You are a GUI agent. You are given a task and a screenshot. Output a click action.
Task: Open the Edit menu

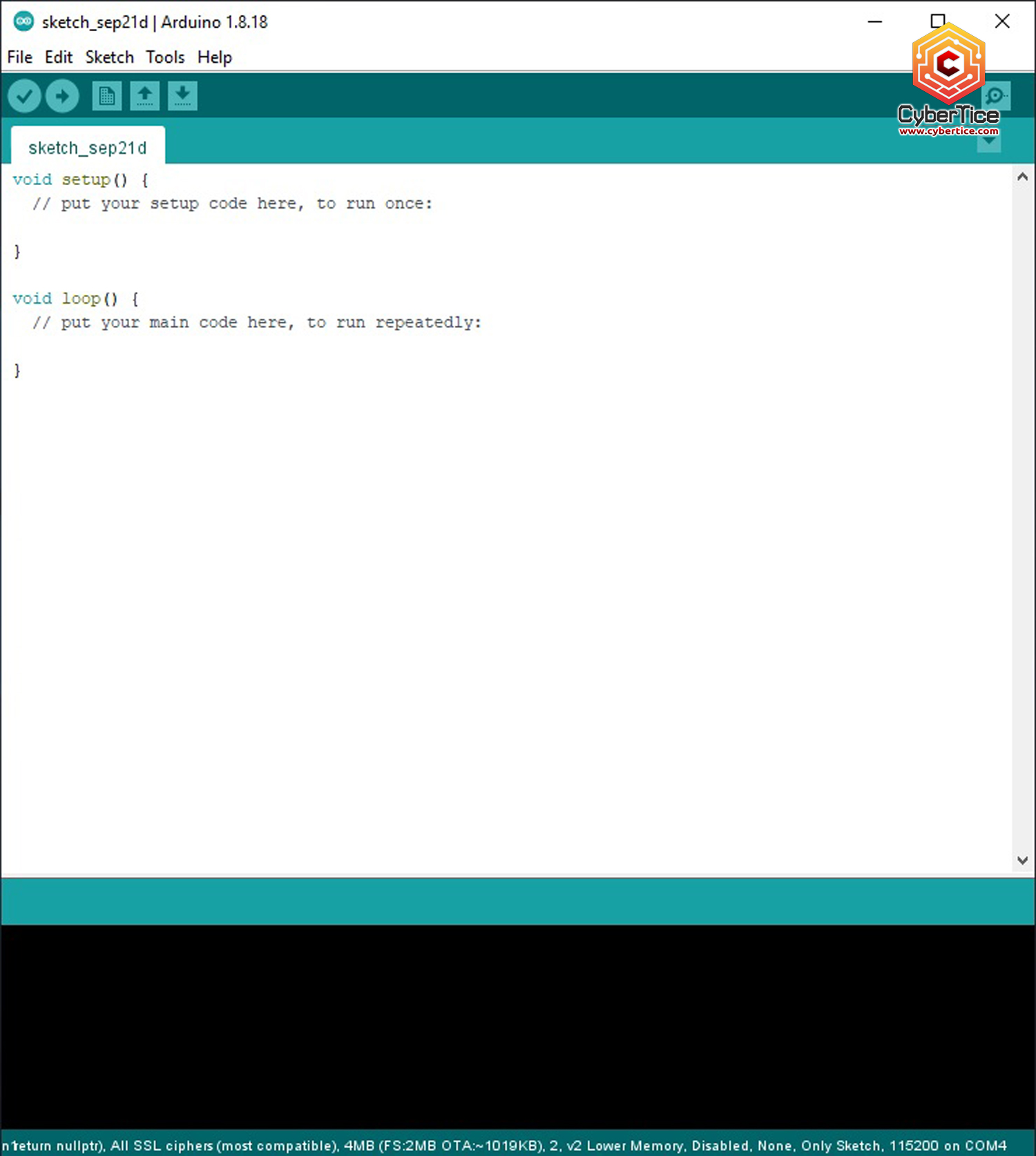pos(59,57)
